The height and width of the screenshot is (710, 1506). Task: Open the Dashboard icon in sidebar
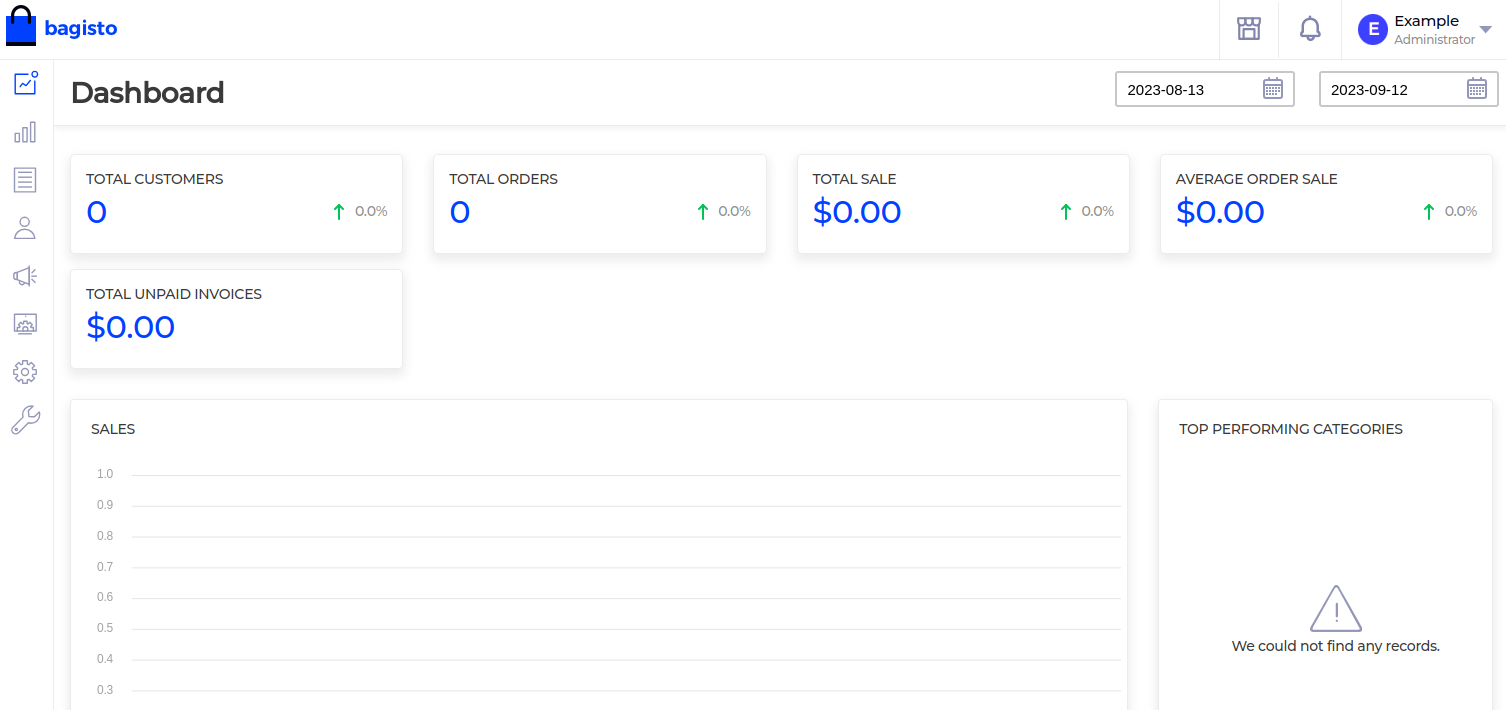point(25,84)
